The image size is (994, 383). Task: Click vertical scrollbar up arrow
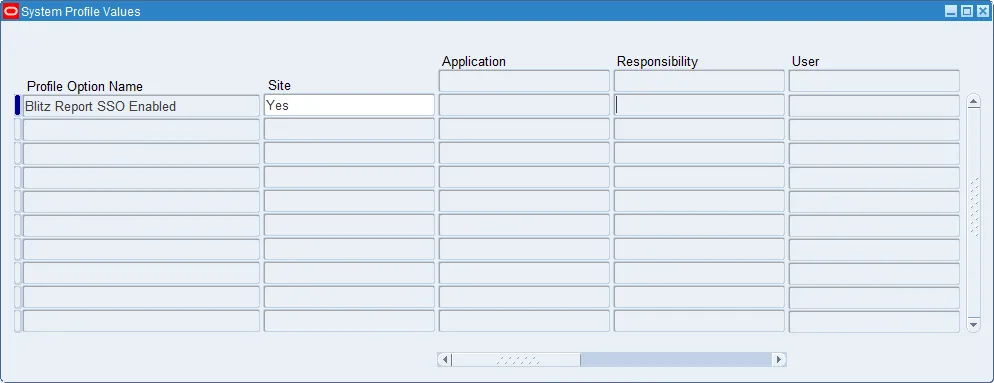coord(974,101)
